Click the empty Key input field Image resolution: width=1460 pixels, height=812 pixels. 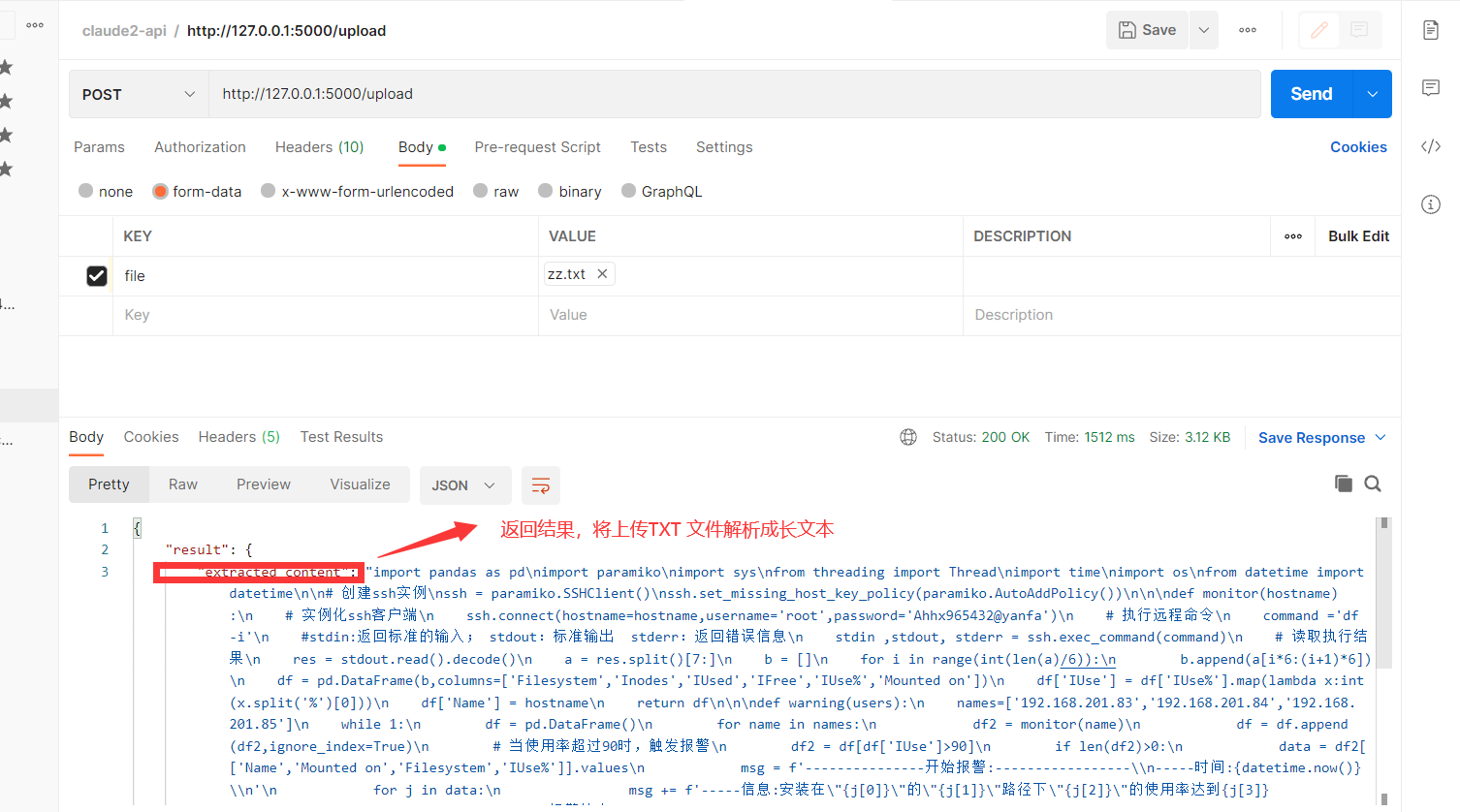[x=326, y=315]
